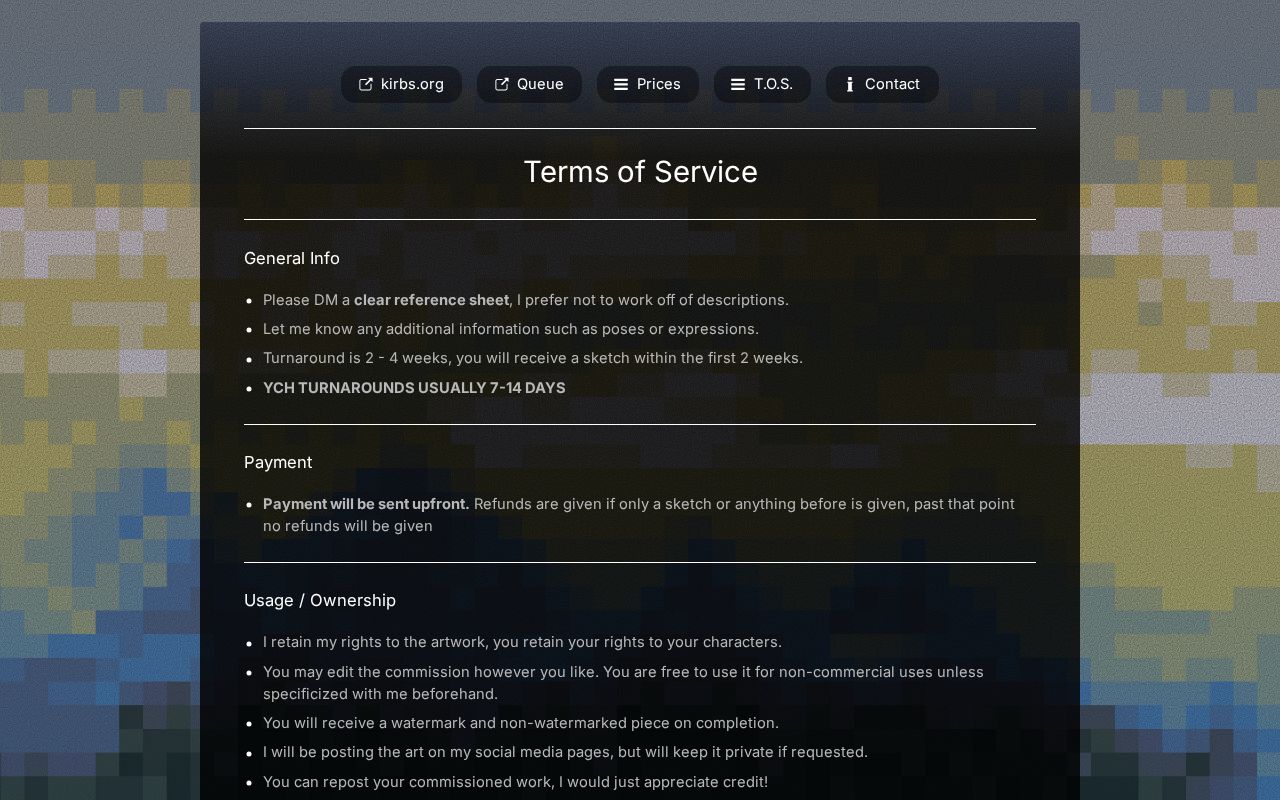
Task: Click the Usage / Ownership heading
Action: 320,600
